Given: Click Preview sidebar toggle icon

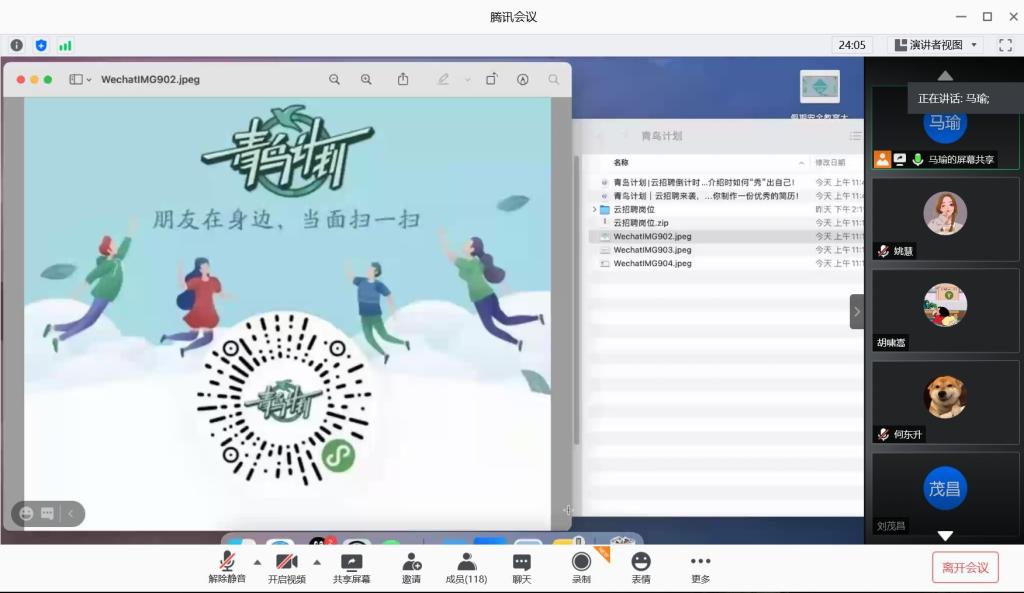Looking at the screenshot, I should [x=76, y=79].
